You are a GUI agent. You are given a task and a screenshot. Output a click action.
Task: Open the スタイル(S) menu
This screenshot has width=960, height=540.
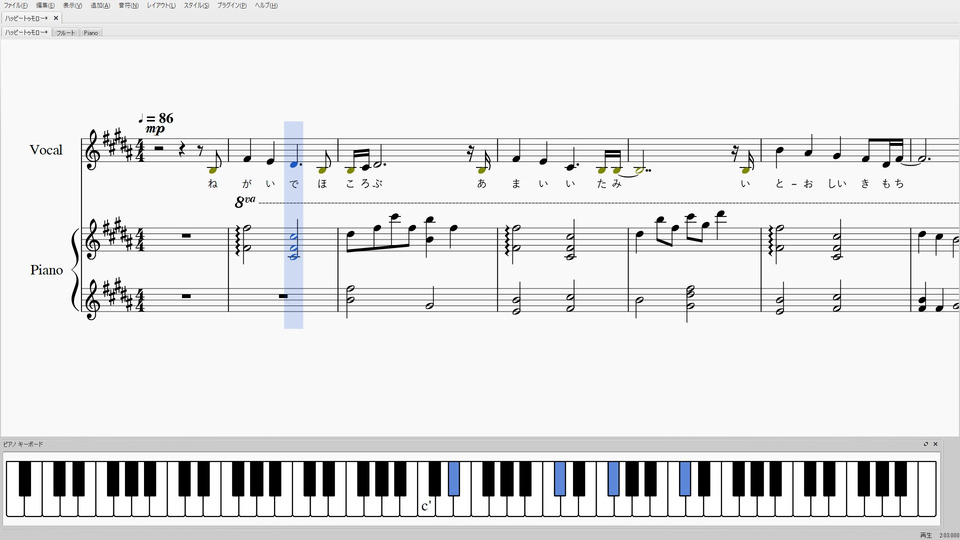pos(197,6)
